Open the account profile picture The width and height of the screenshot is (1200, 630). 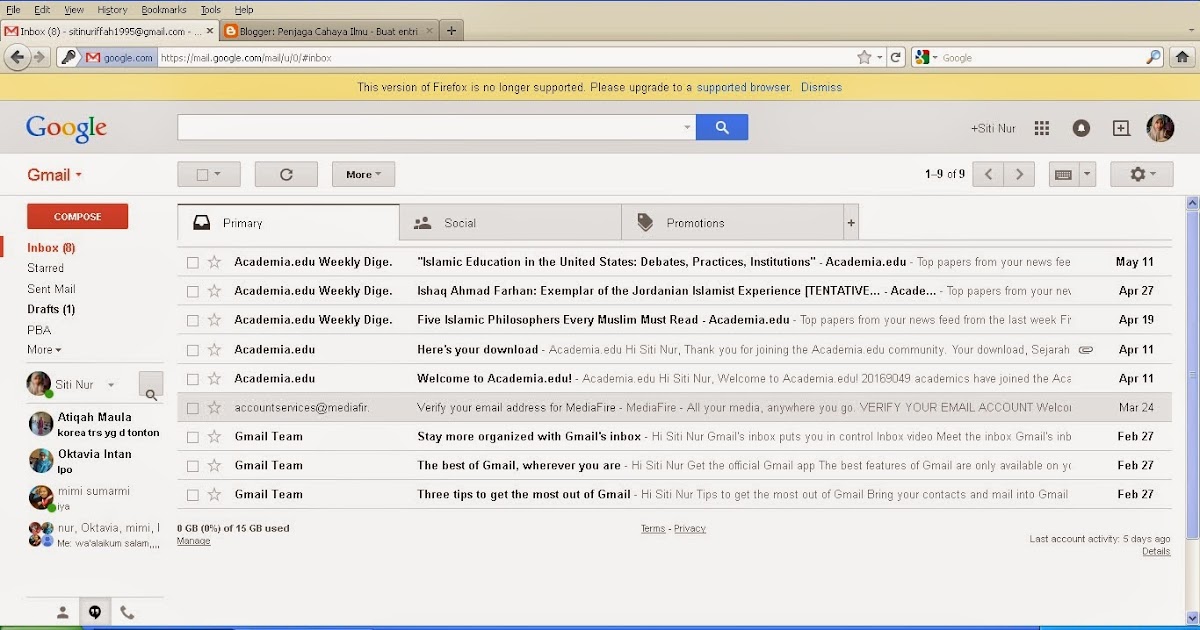pyautogui.click(x=1160, y=128)
